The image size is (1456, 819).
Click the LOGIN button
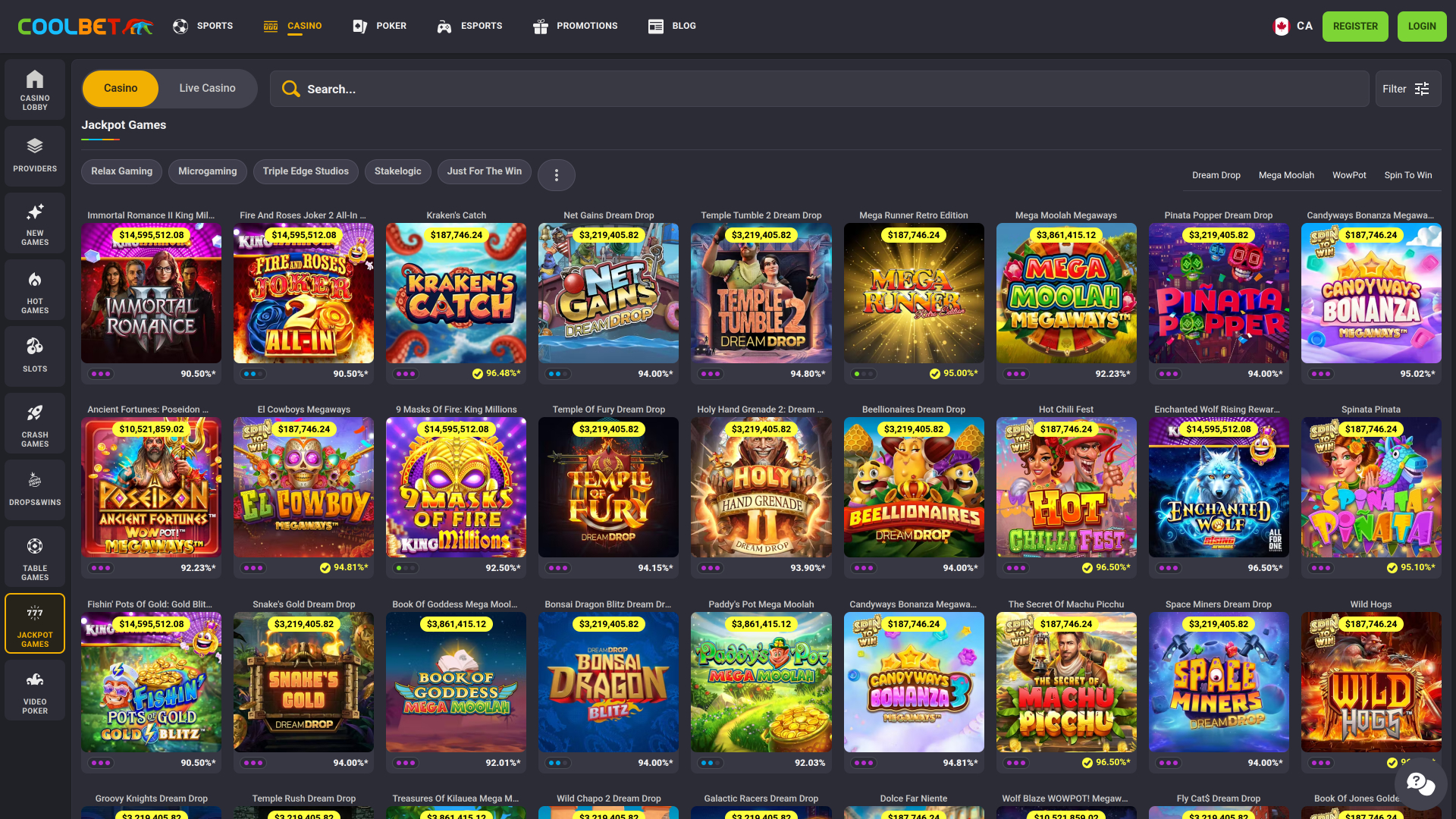pos(1422,26)
